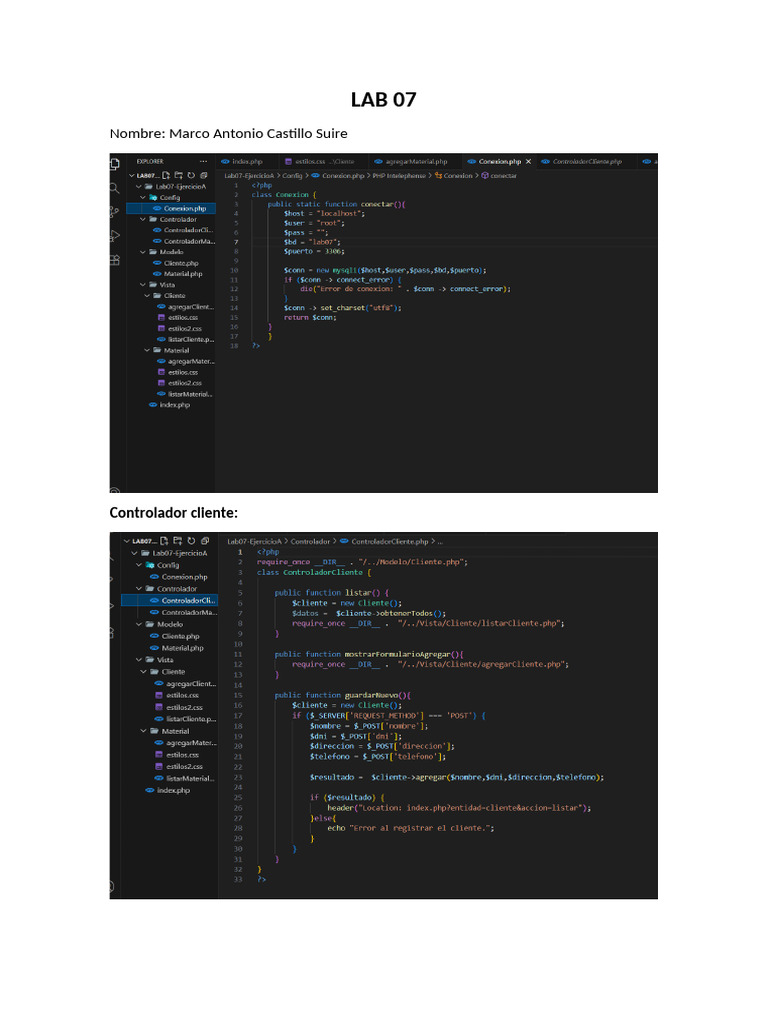Viewport: 768px width, 1024px height.
Task: Collapse Controlador folder chevron in ControladorCliente screenshot
Action: pos(139,588)
